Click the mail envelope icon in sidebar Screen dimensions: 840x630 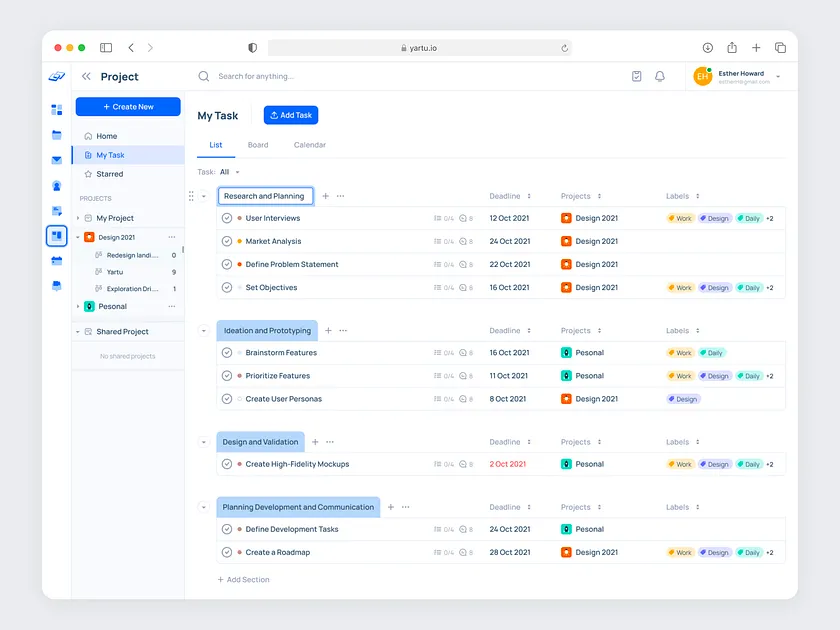pos(57,160)
